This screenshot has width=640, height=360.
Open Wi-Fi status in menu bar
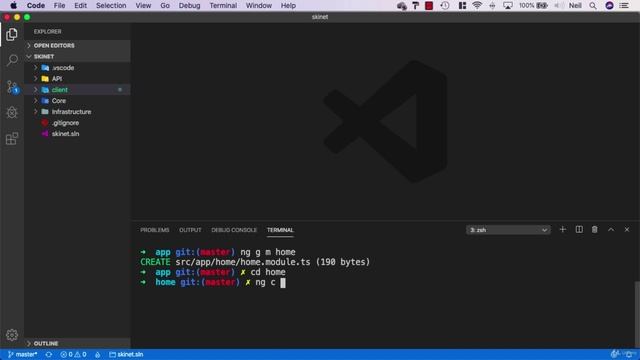tap(477, 5)
